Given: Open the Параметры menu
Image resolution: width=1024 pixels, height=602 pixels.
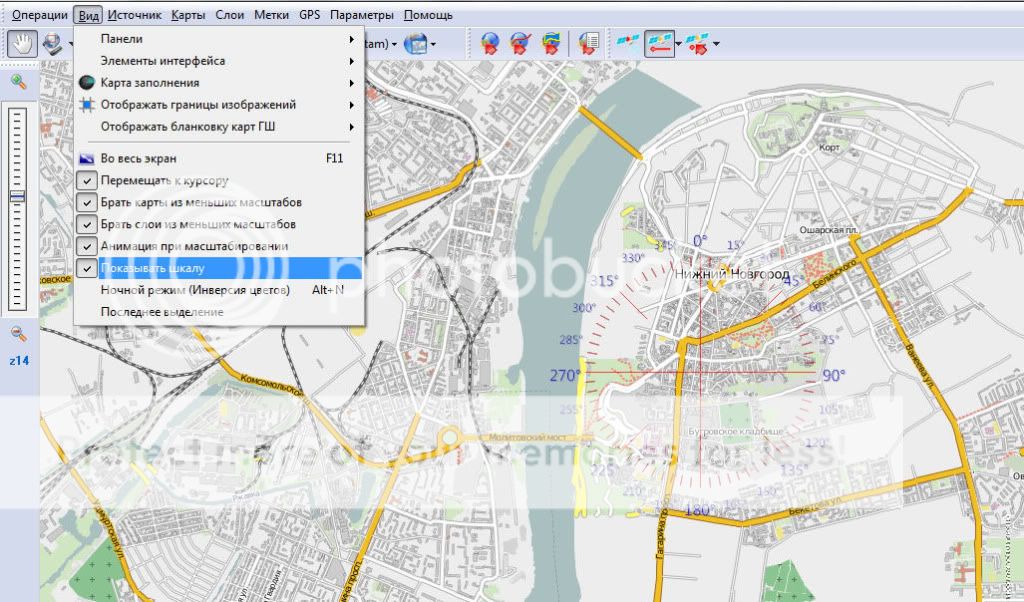Looking at the screenshot, I should [362, 15].
